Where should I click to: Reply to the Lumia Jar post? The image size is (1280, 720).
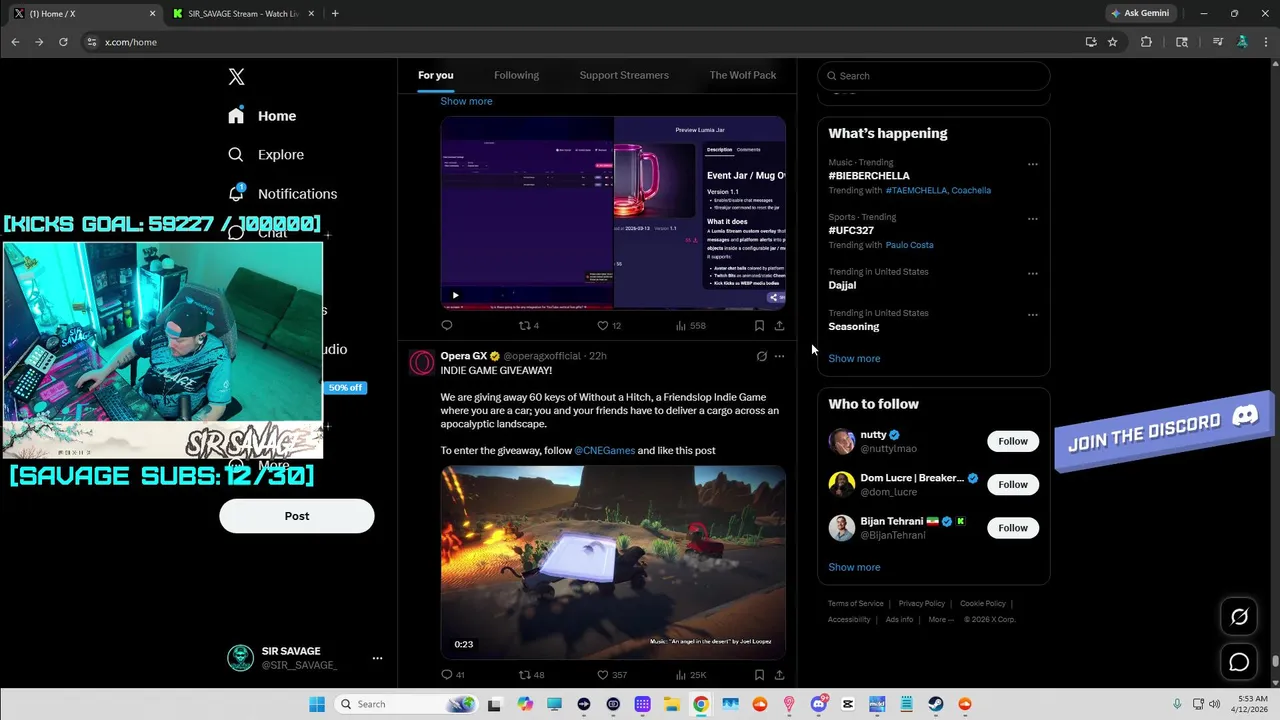(447, 325)
